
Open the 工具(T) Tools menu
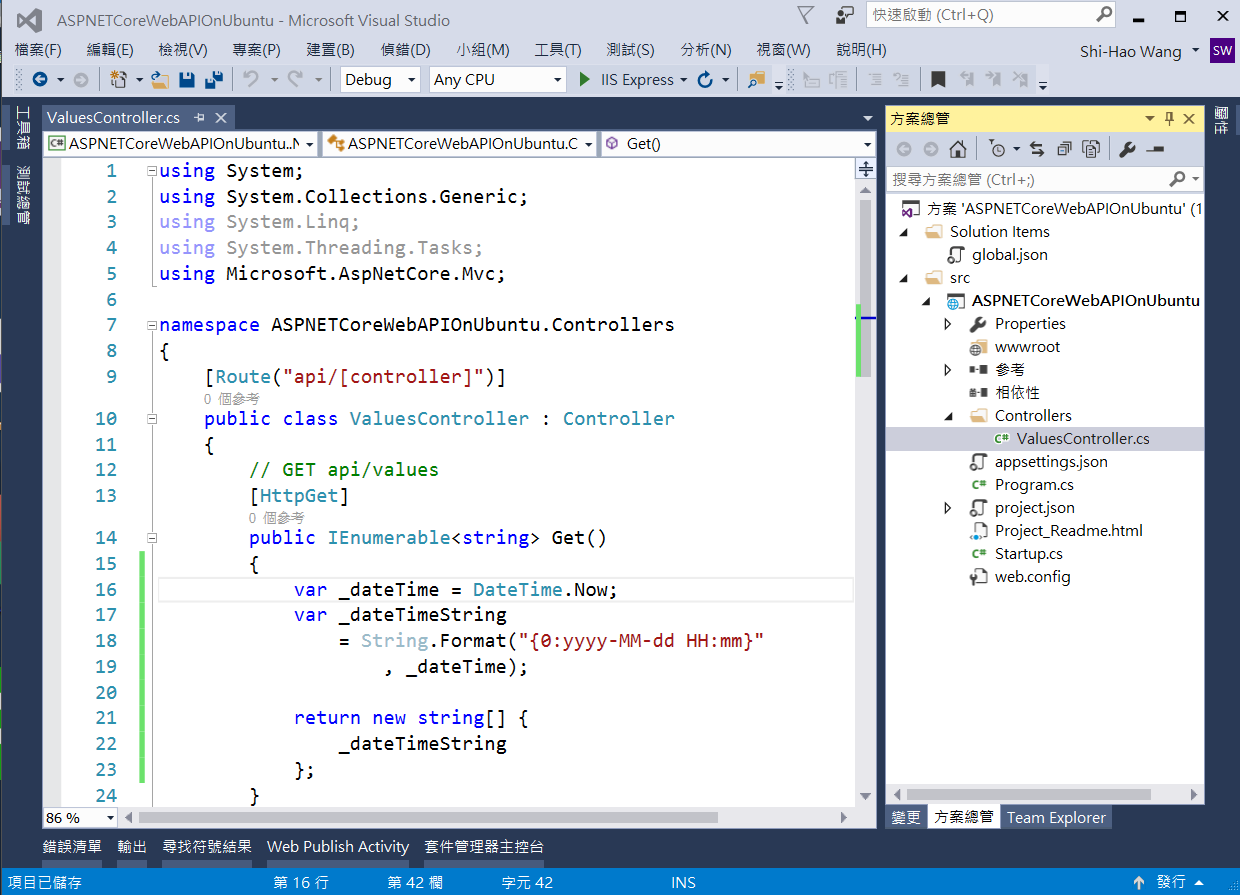(558, 50)
